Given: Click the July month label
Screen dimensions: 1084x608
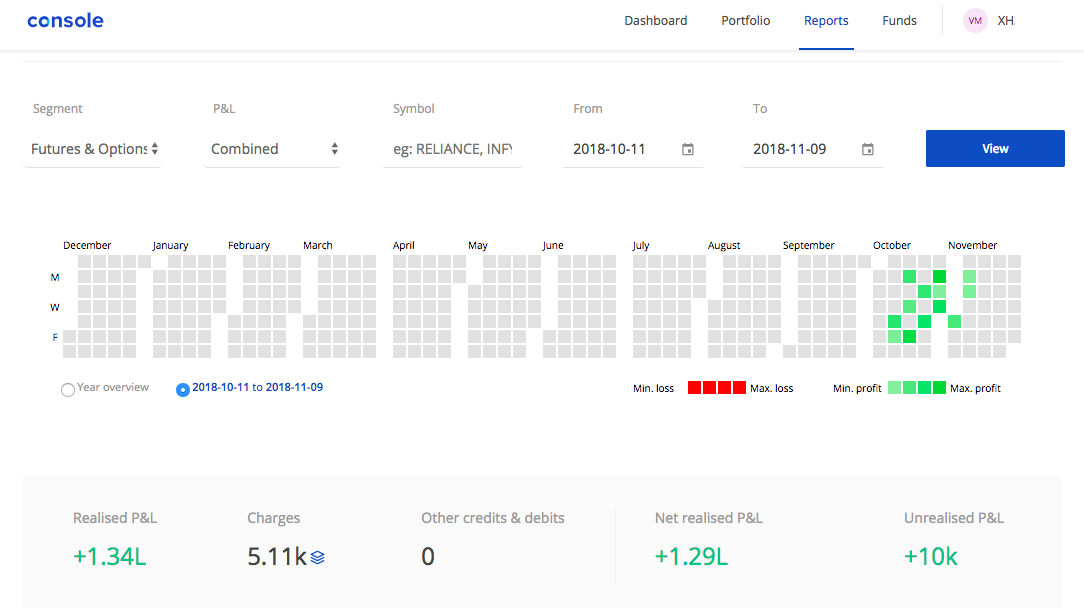Looking at the screenshot, I should click(x=641, y=246).
